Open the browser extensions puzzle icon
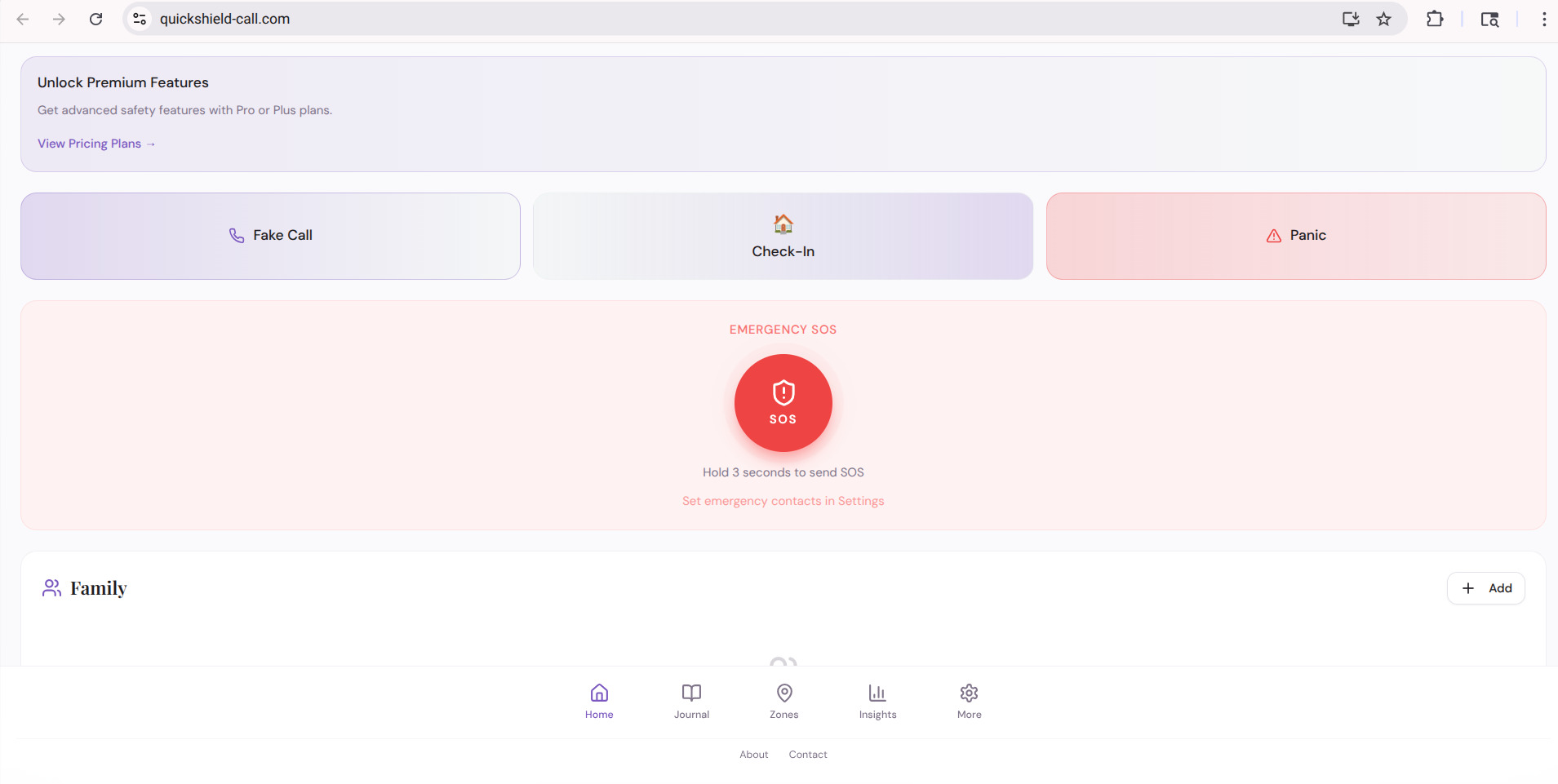 [x=1434, y=19]
